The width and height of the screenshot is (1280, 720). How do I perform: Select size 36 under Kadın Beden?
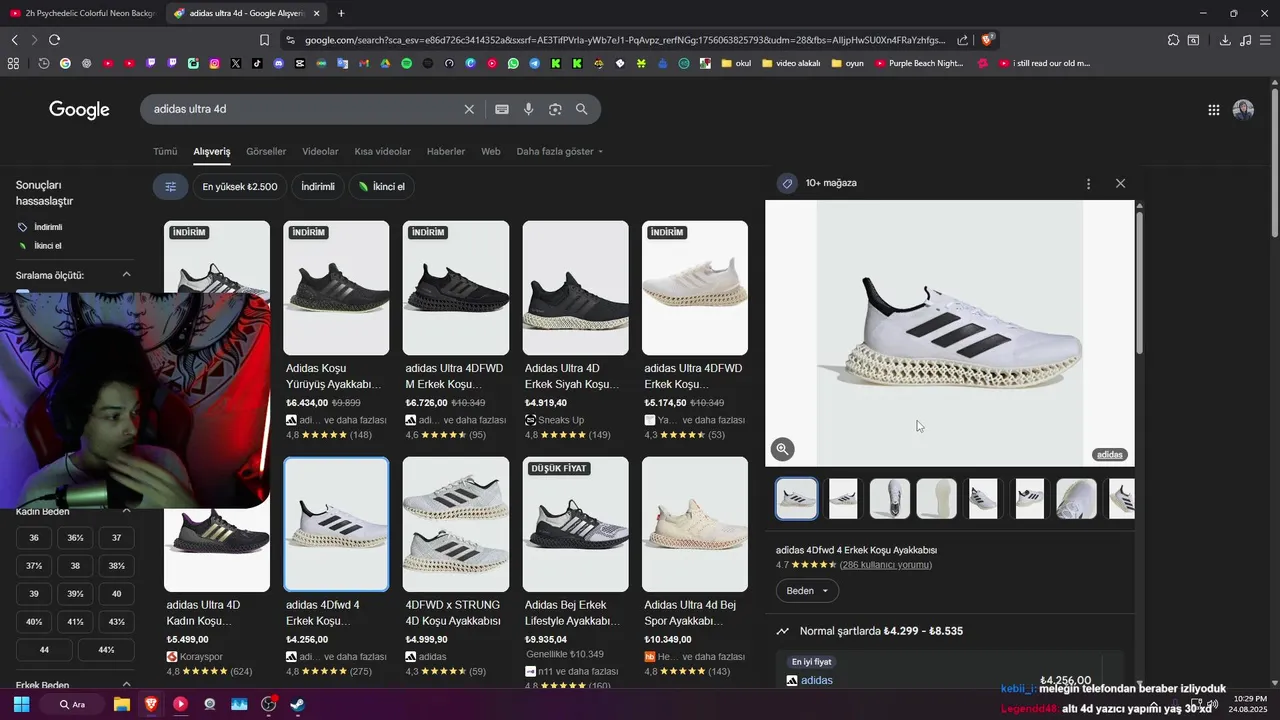[34, 538]
